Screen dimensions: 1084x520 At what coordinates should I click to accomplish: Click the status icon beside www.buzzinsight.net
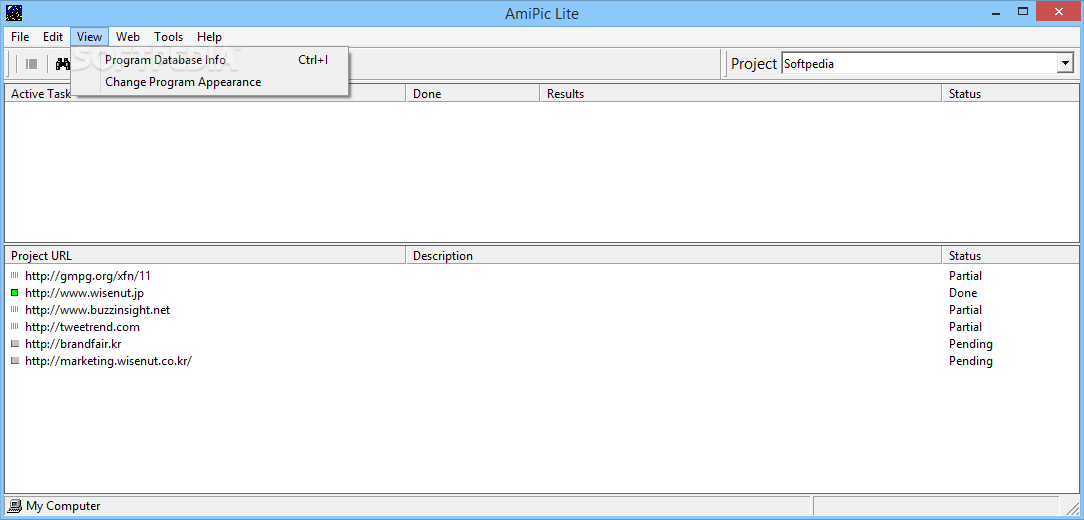[15, 310]
